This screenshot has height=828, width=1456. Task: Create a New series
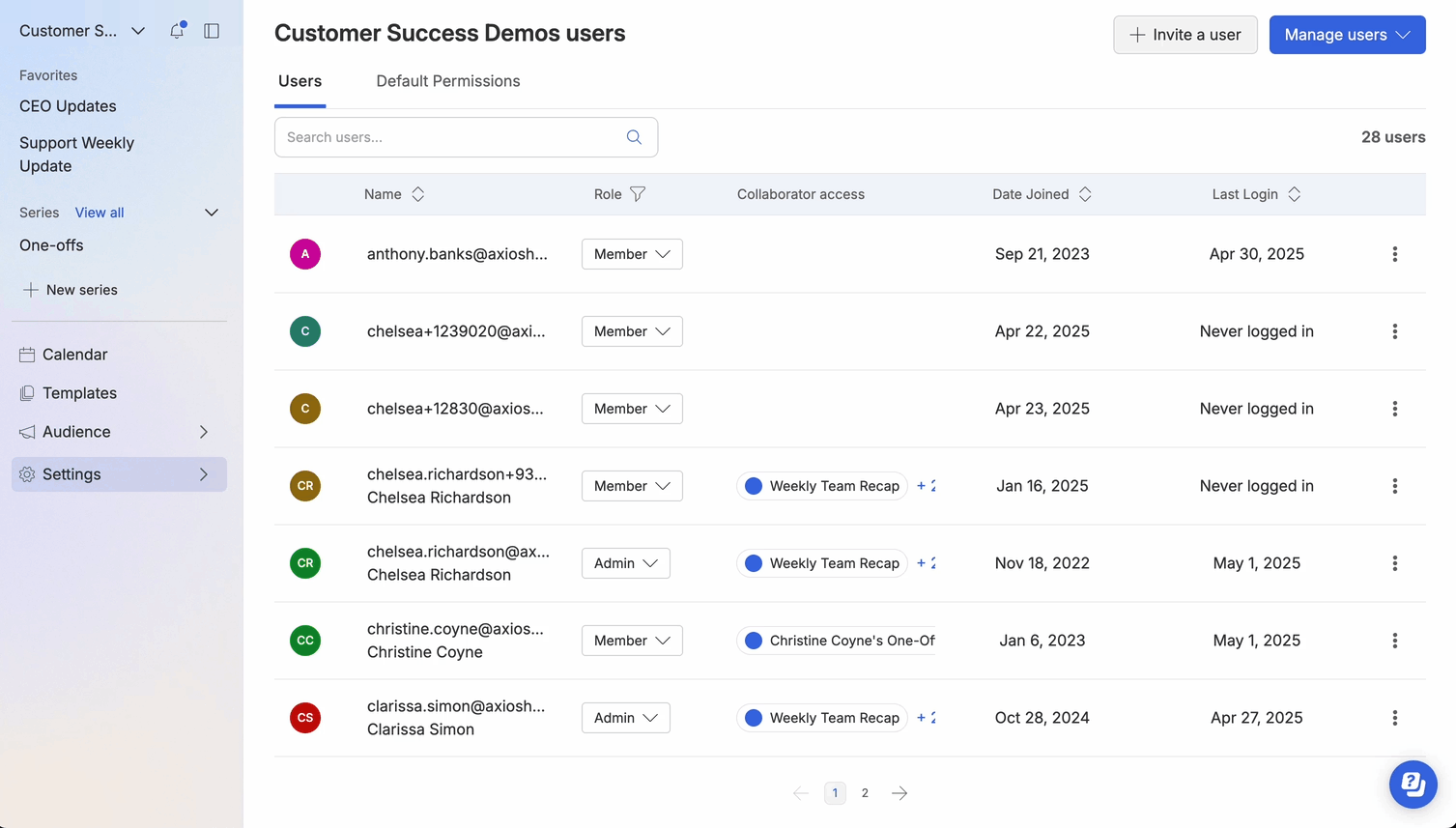[x=71, y=290]
